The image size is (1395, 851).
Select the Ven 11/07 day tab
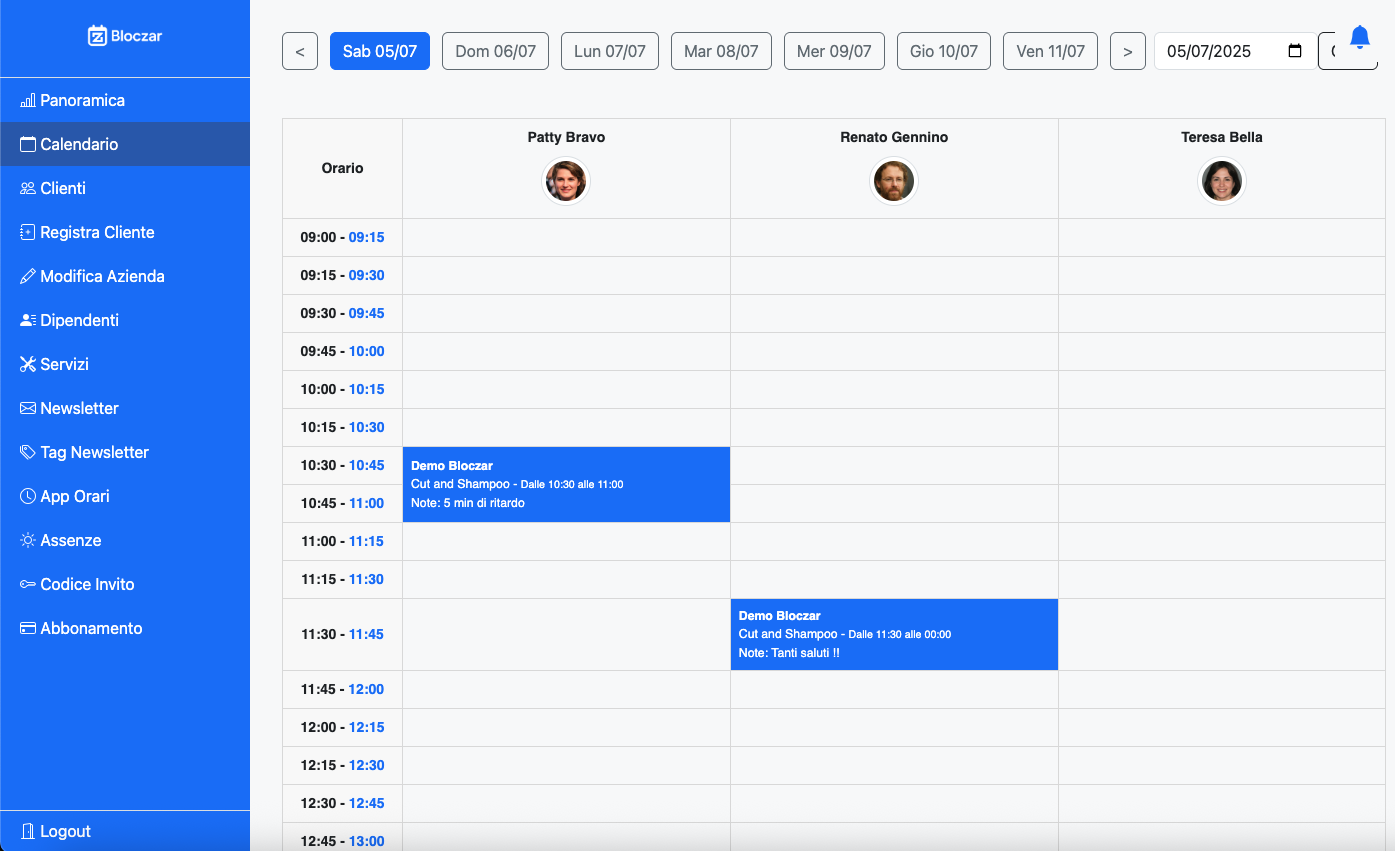(1050, 52)
